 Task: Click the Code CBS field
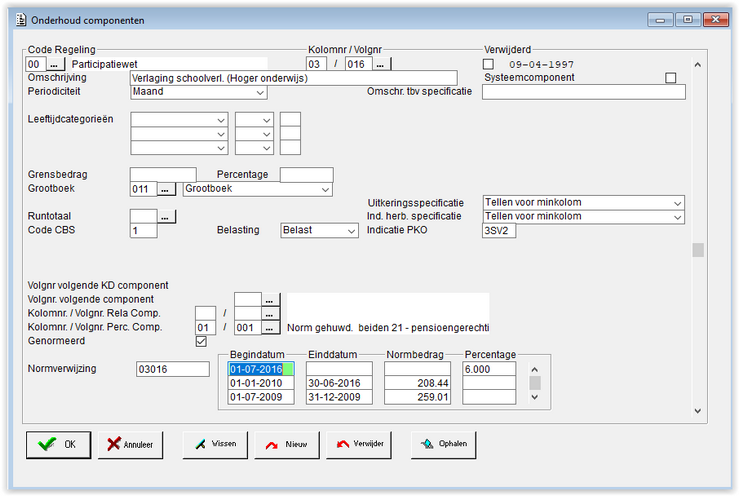coord(143,231)
